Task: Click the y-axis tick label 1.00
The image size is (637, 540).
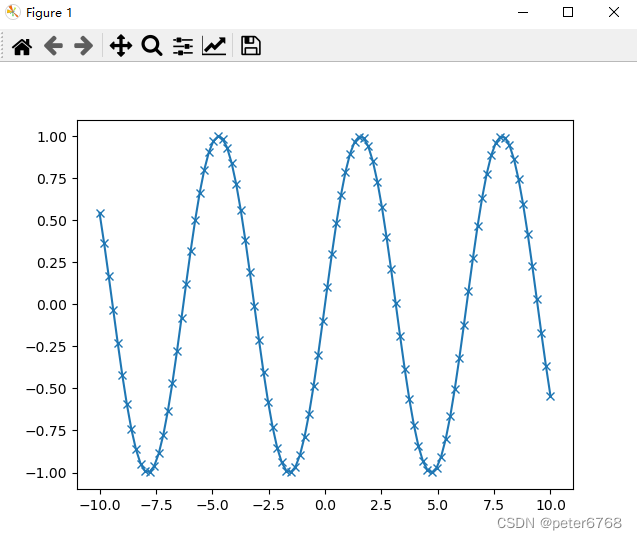Action: pos(52,137)
